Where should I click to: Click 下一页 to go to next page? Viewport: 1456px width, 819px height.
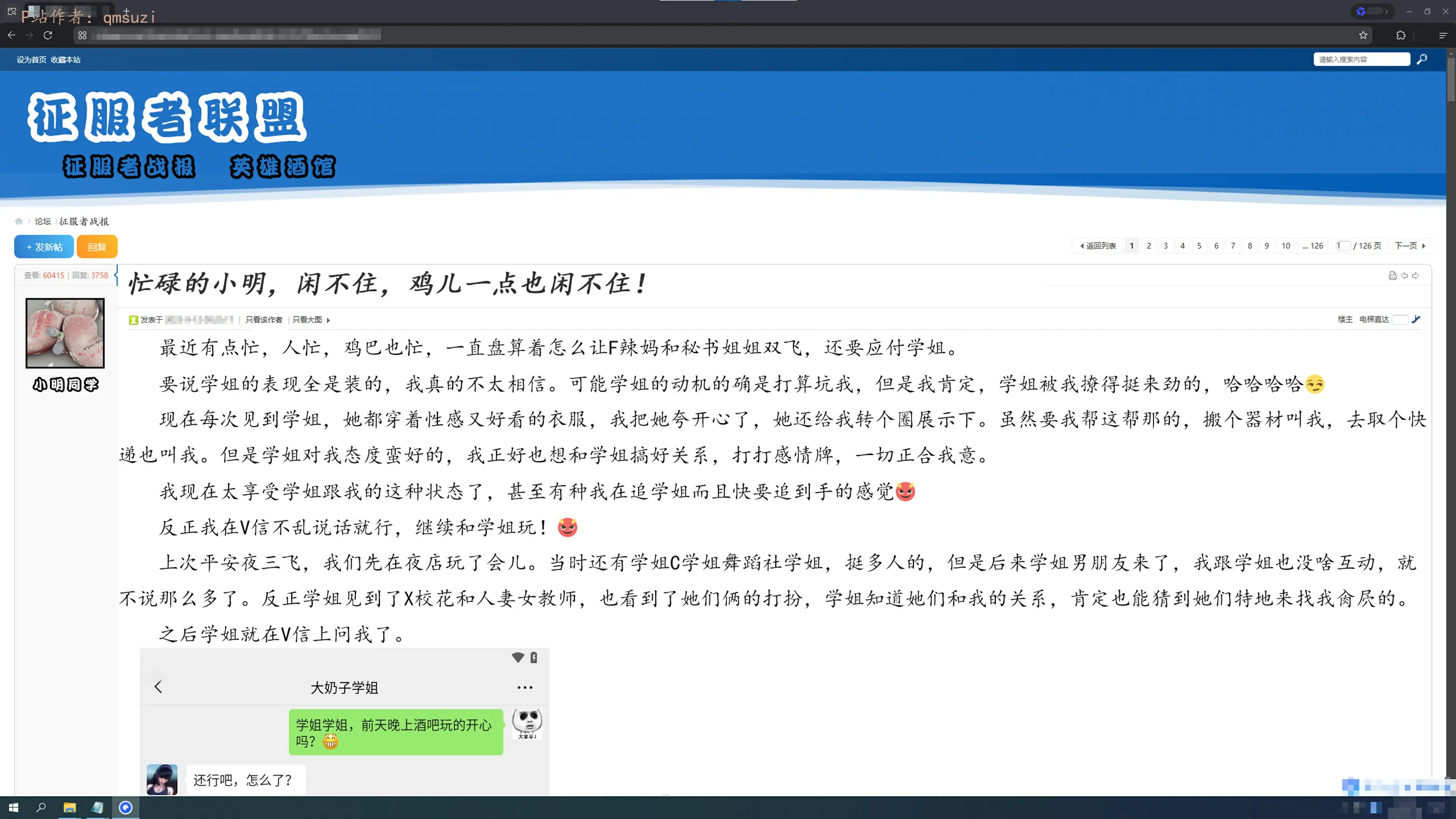pyautogui.click(x=1410, y=246)
